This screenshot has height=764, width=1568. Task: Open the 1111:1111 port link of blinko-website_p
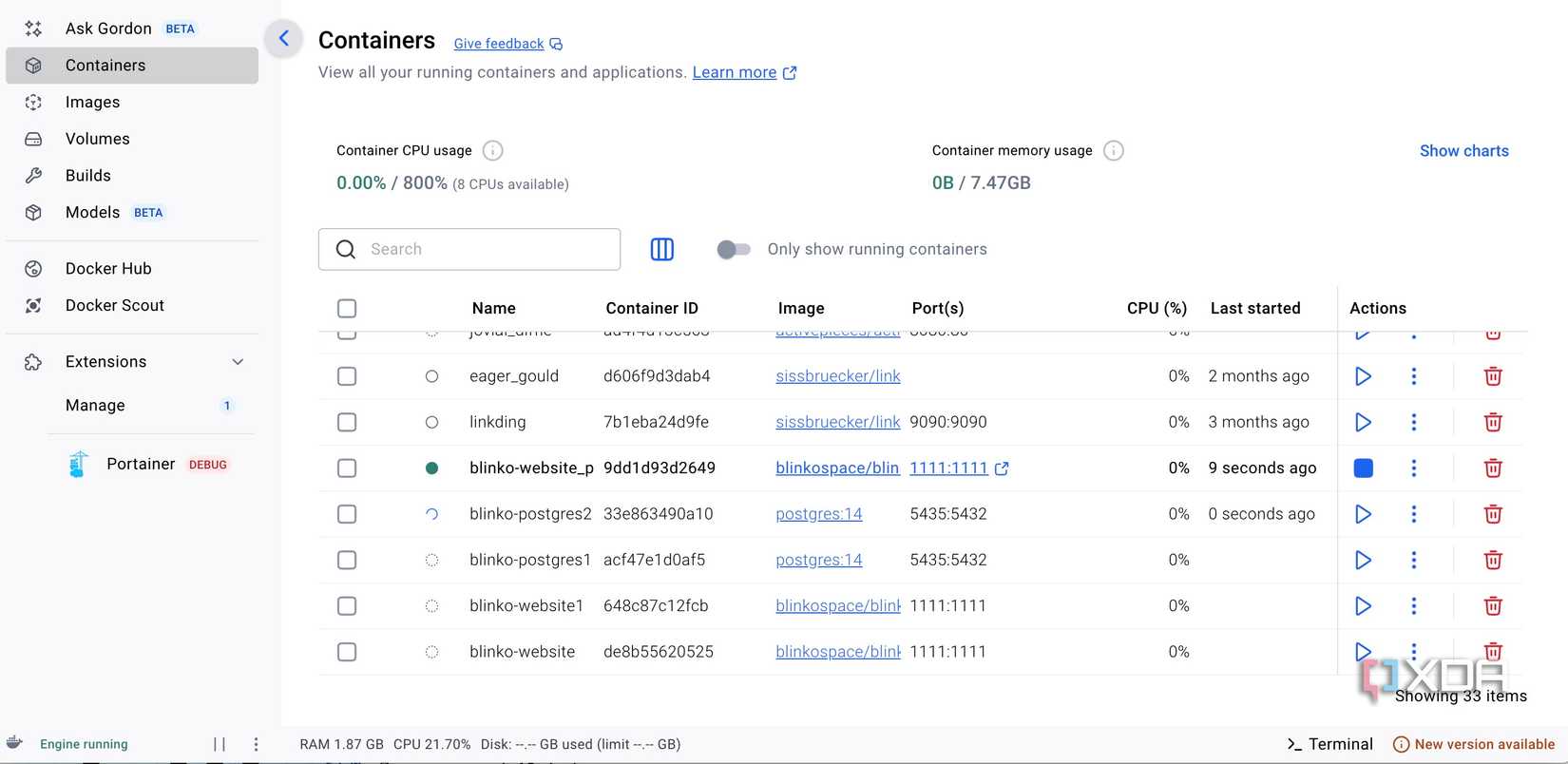tap(948, 468)
